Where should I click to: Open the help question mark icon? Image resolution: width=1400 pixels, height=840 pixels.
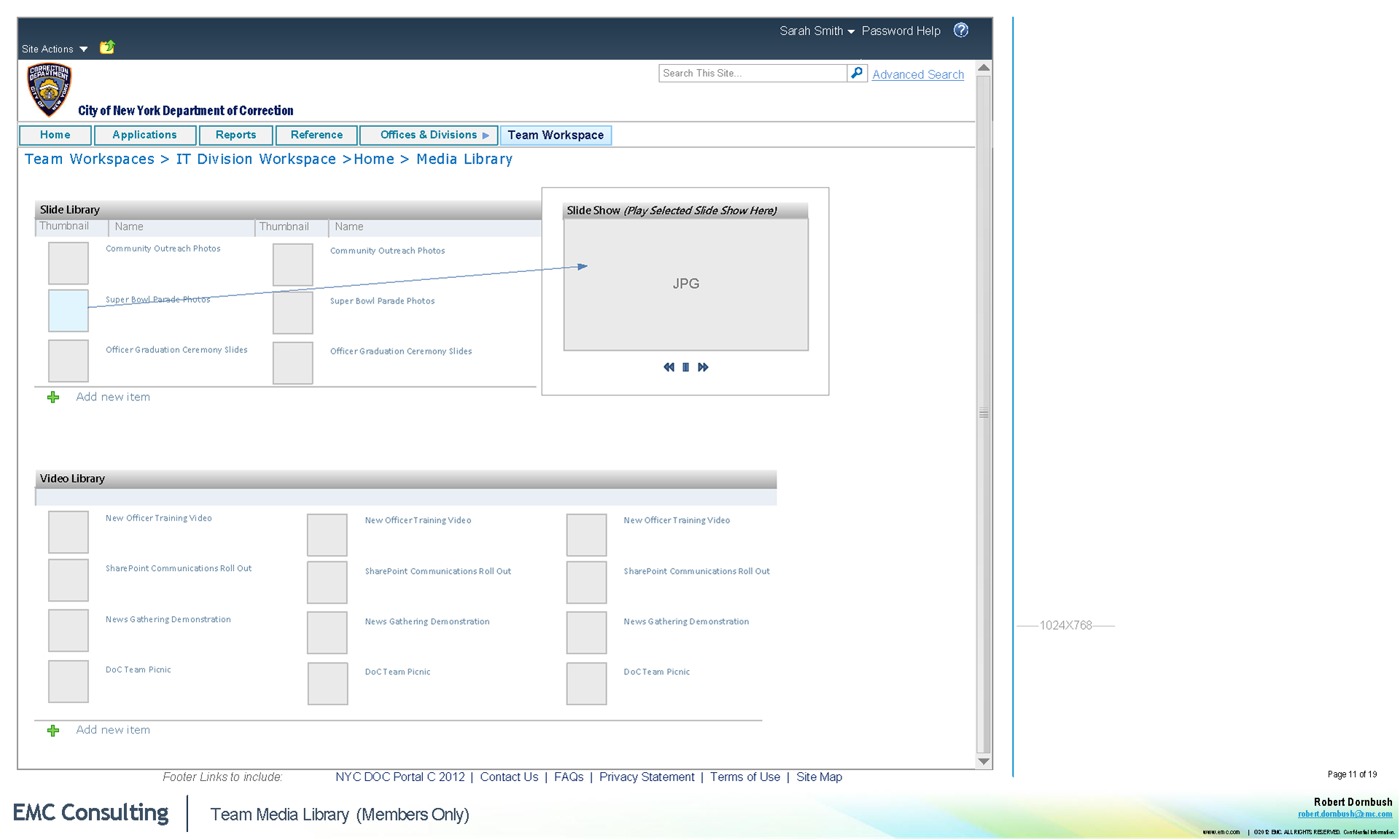coord(961,30)
